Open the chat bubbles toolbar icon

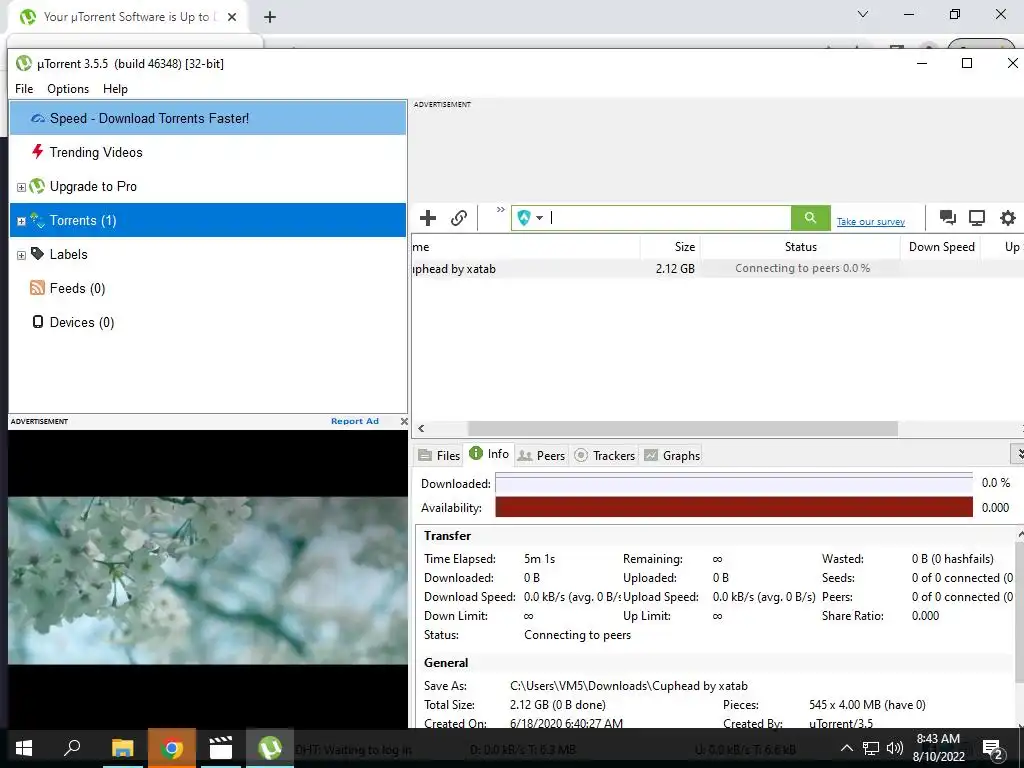coord(948,217)
